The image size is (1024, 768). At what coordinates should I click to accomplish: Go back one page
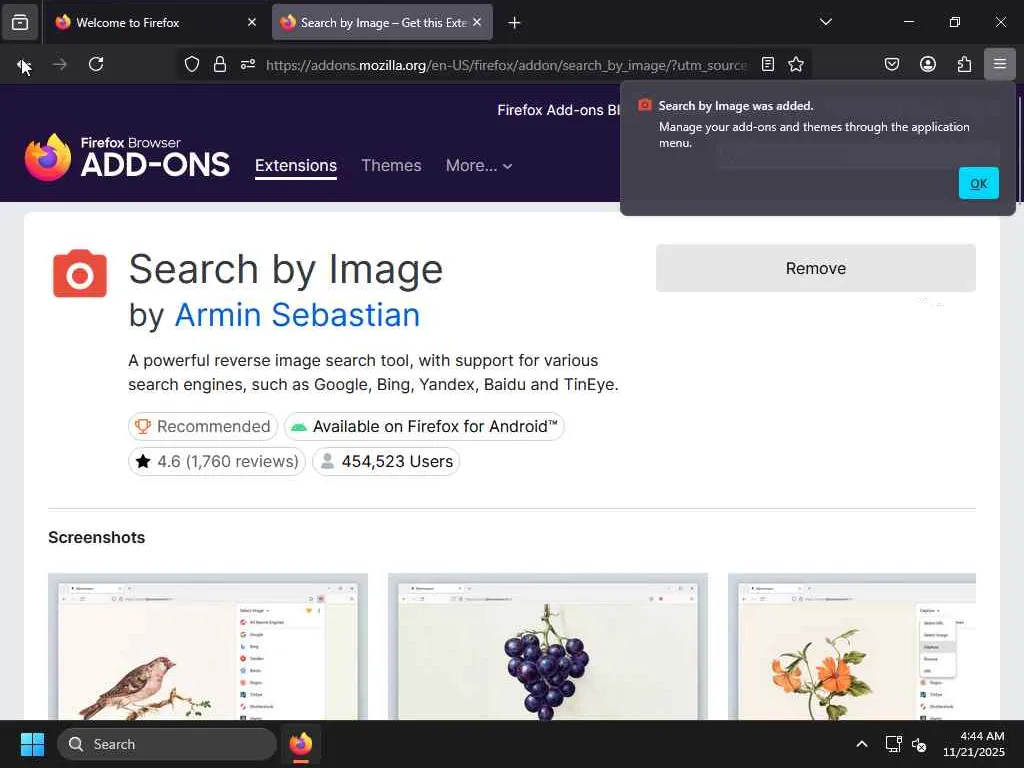point(23,65)
